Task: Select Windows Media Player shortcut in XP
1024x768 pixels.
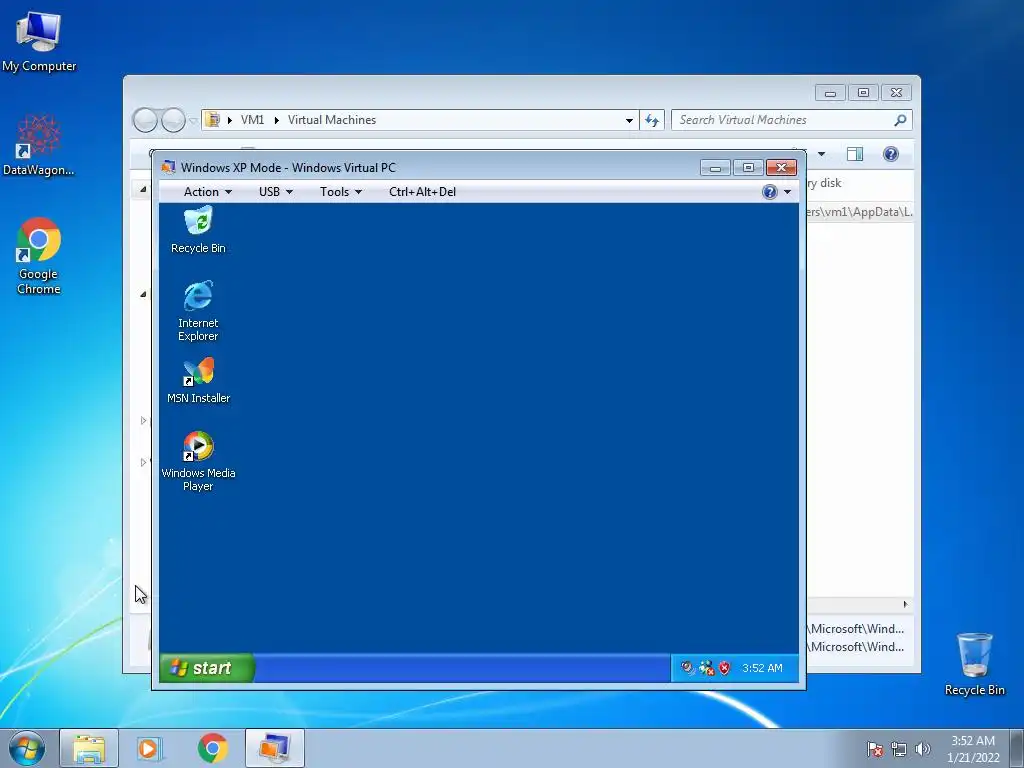Action: [198, 461]
